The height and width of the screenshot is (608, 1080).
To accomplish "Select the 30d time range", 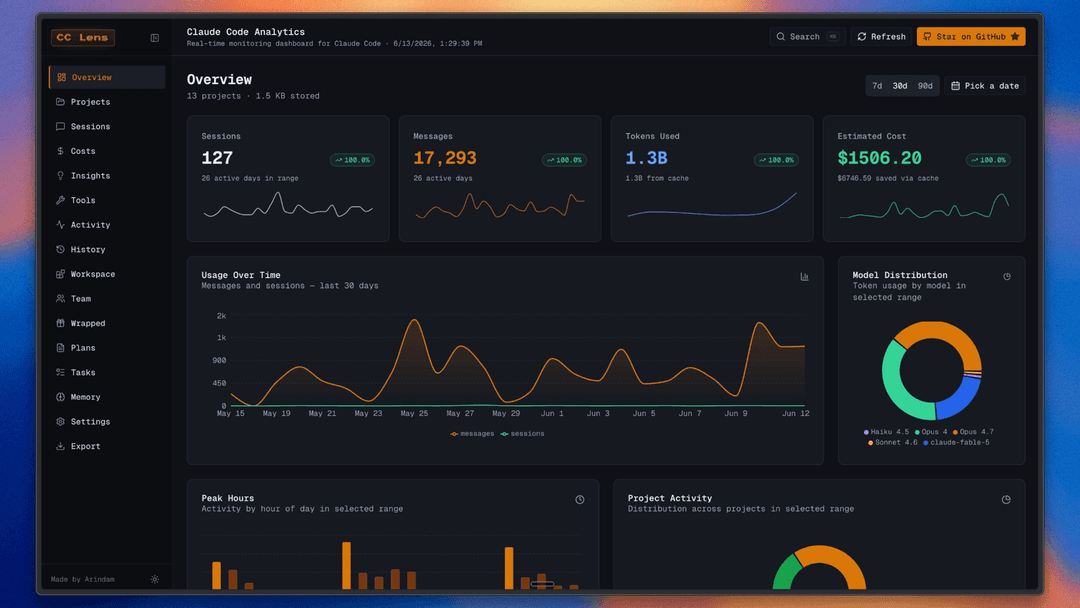I will [900, 86].
